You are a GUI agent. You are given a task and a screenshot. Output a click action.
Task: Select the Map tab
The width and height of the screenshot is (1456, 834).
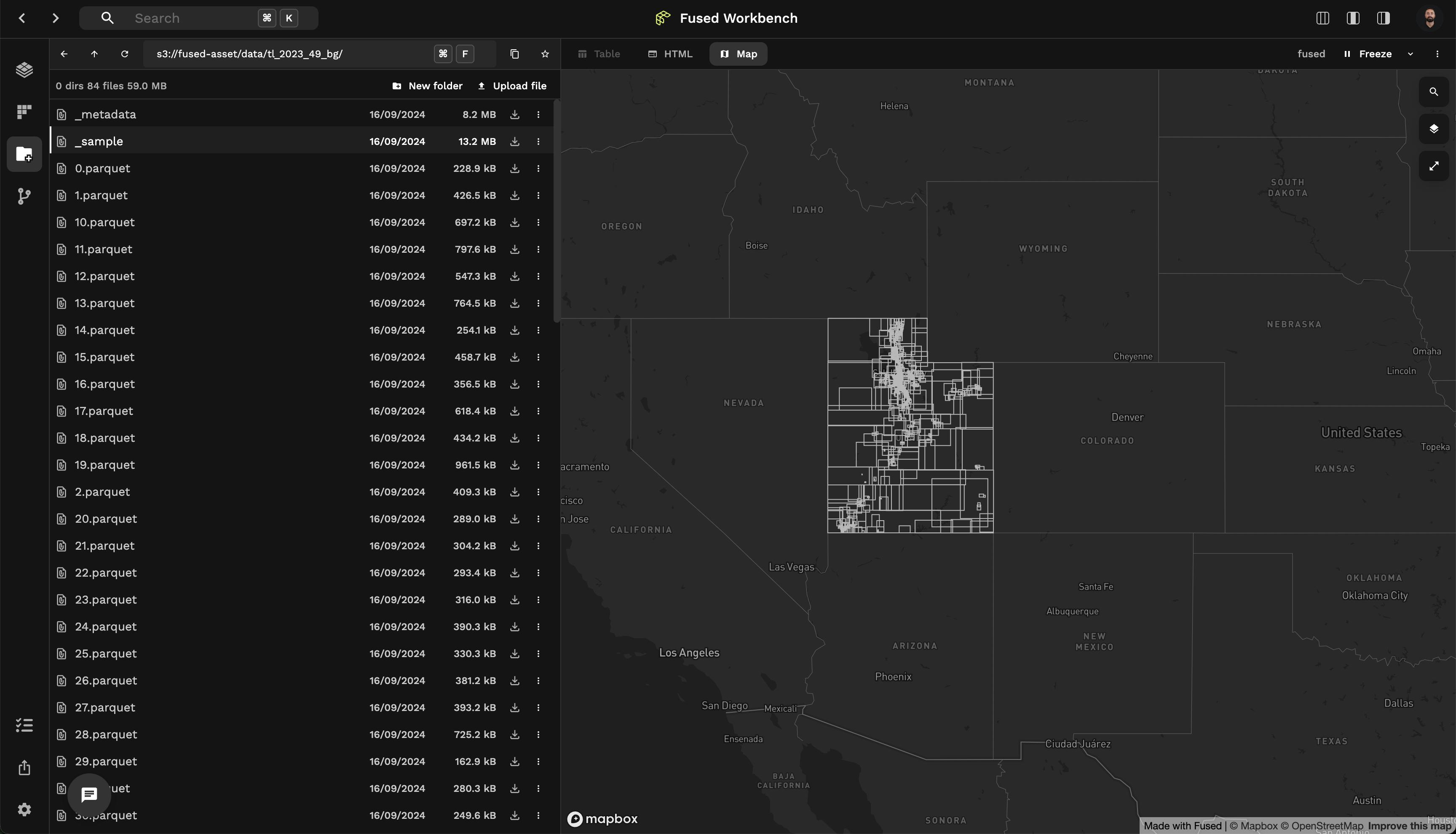click(738, 54)
